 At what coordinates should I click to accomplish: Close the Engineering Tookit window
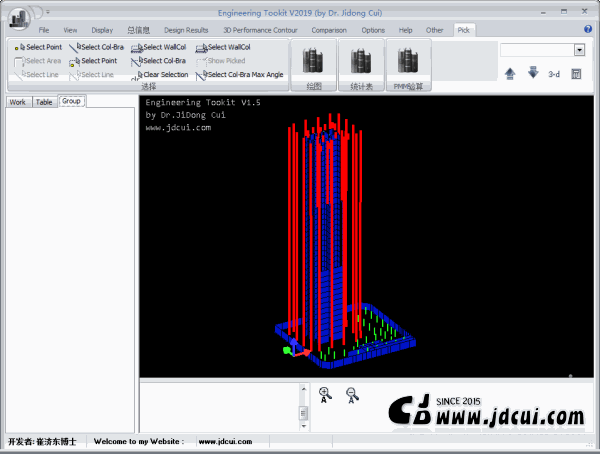584,11
